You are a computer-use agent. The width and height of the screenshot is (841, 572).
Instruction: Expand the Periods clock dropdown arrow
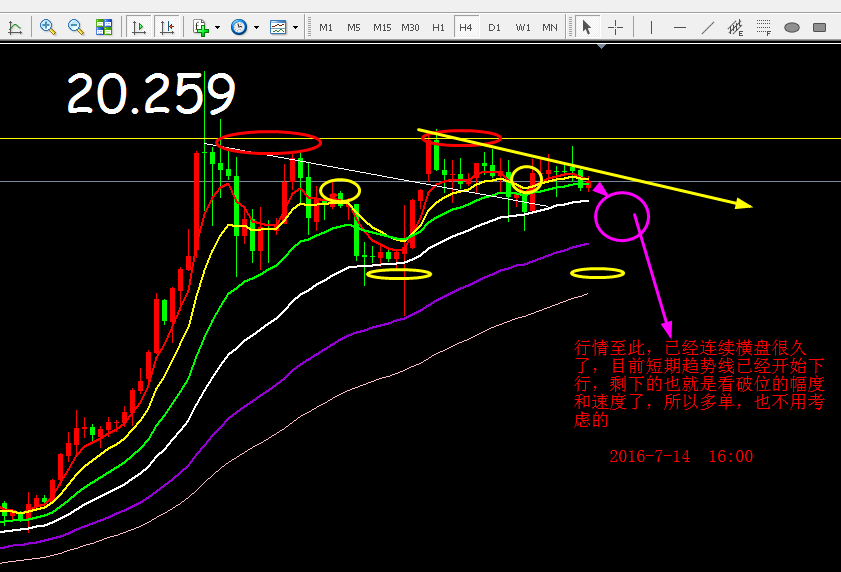256,27
